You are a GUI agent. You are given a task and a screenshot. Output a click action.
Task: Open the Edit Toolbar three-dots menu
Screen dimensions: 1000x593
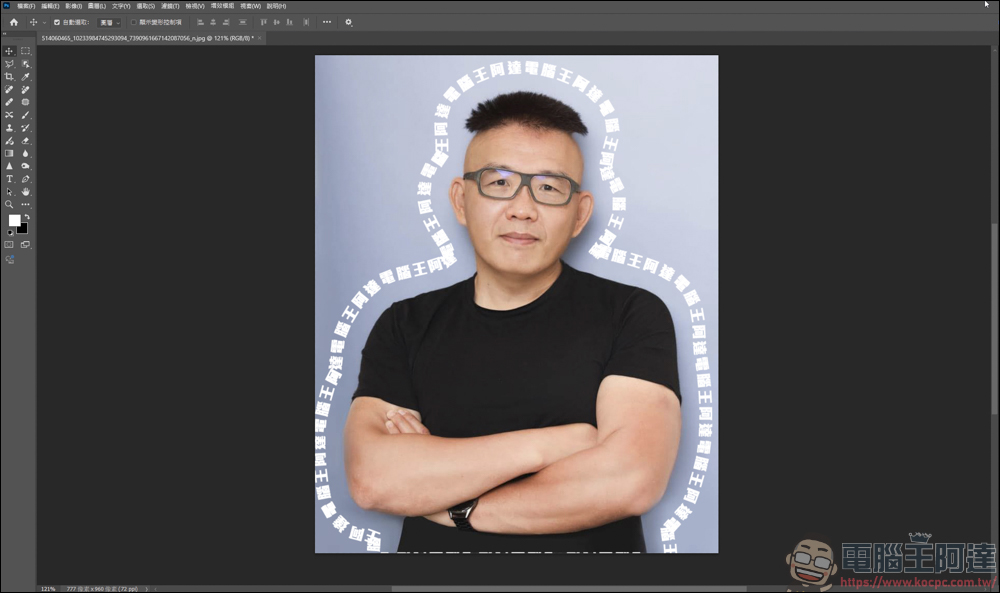[26, 205]
